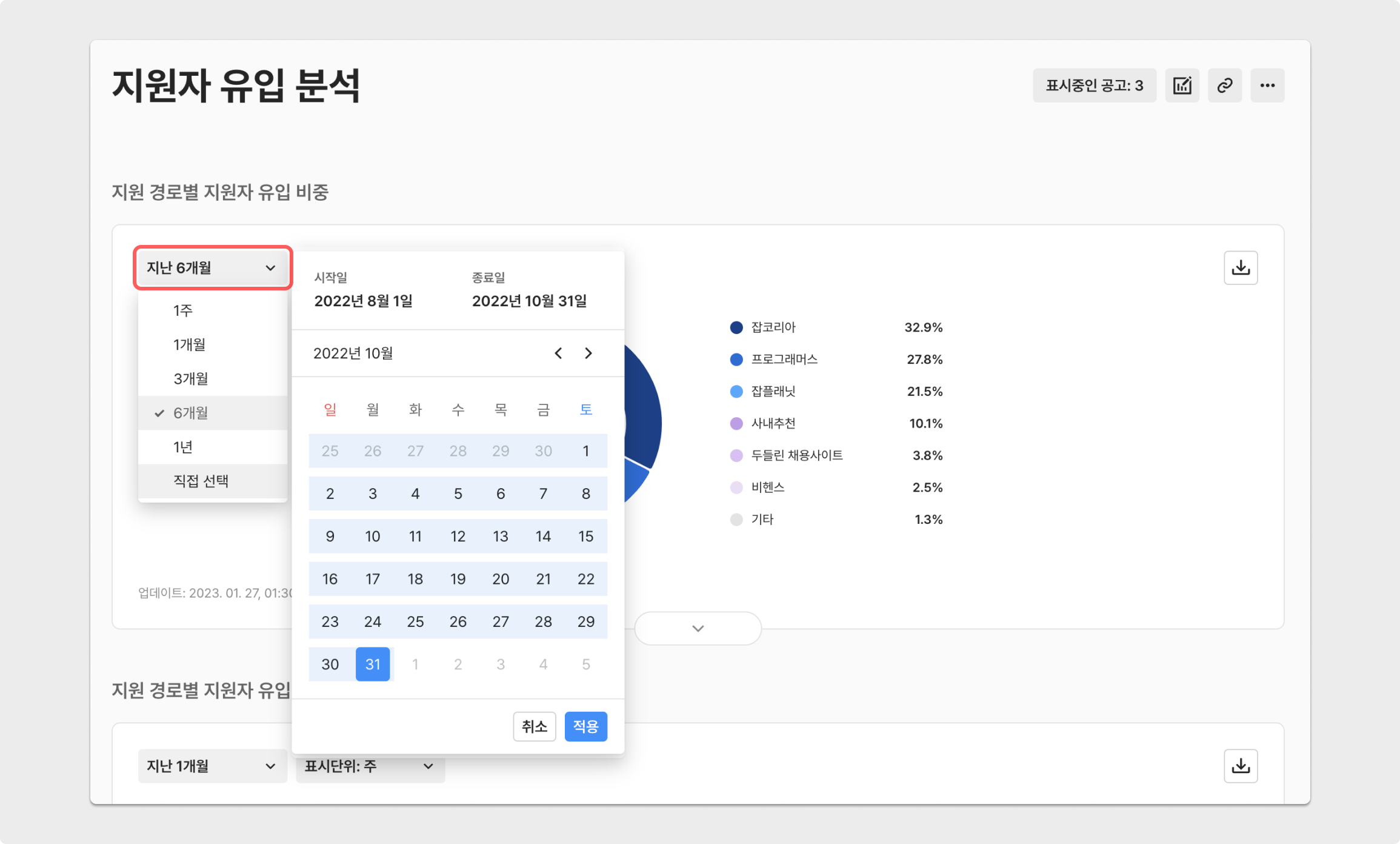Select the 1주 period option
Screen dimensions: 1400x844
click(183, 311)
